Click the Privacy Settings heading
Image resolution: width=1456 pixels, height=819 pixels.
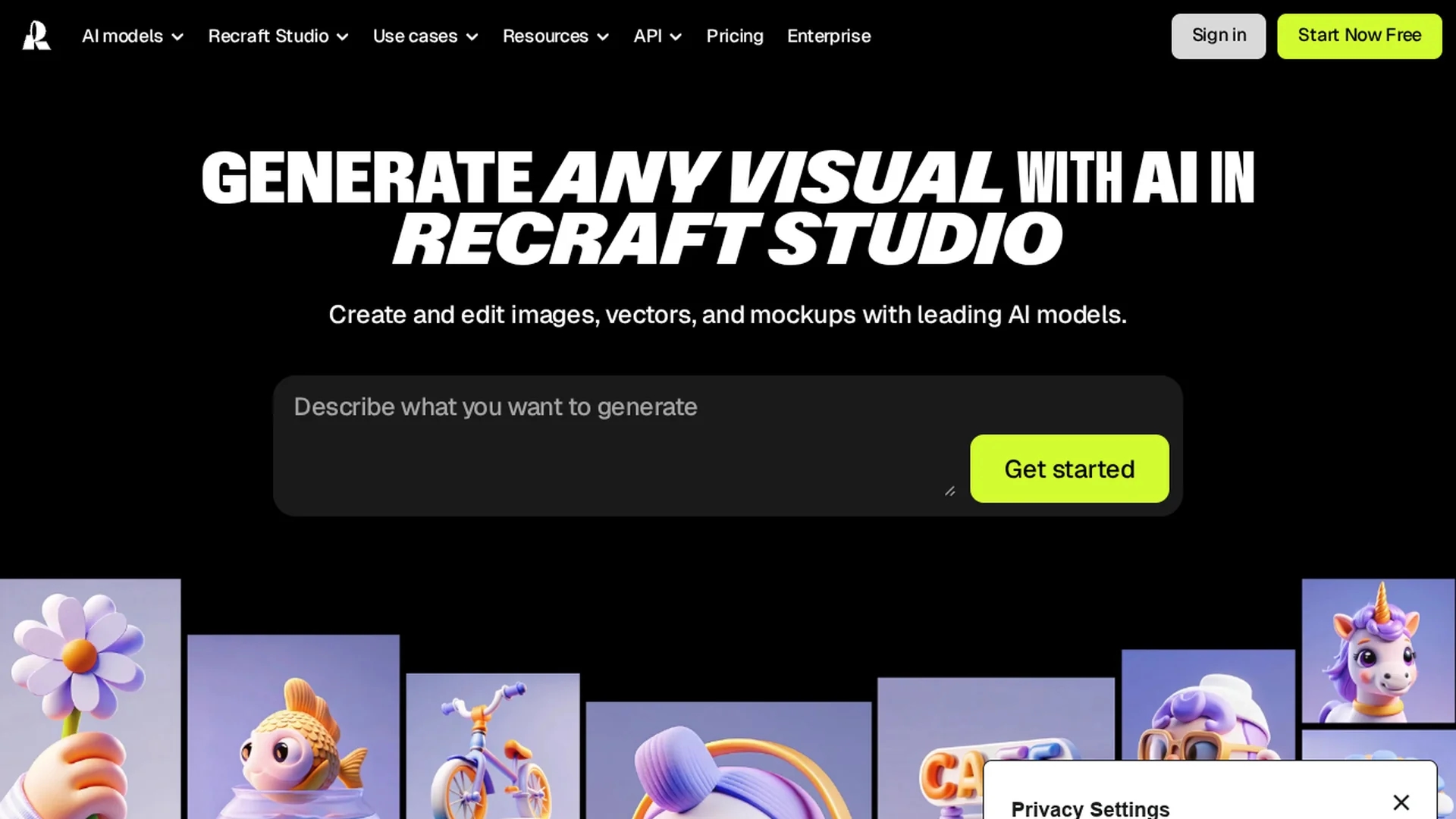[1090, 808]
